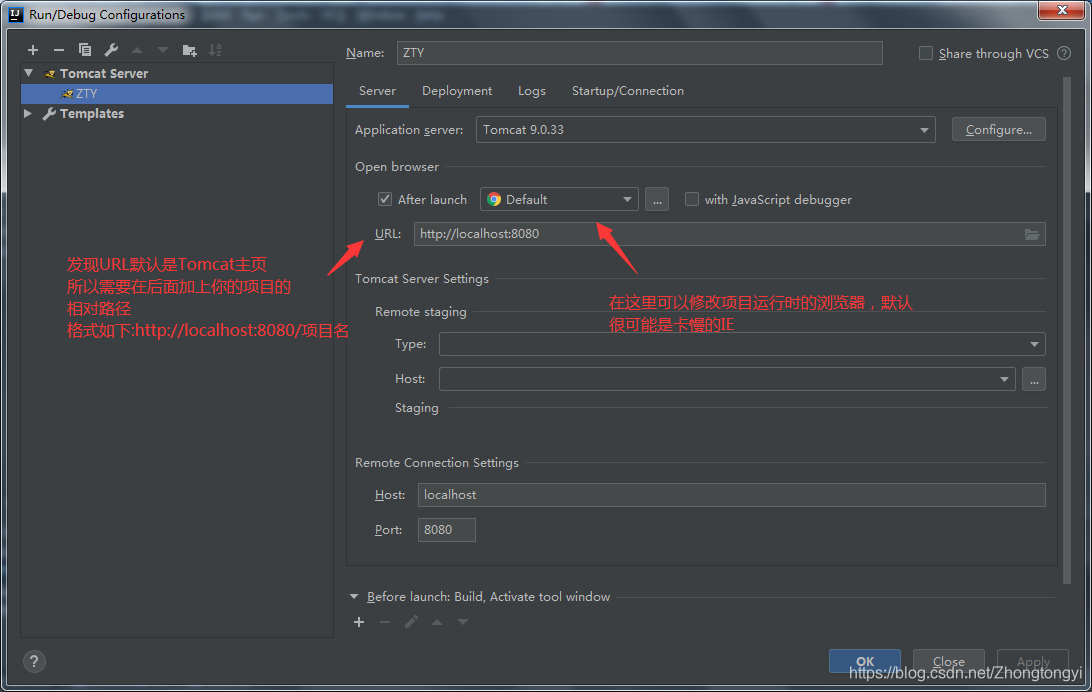
Task: Edit before launch task pencil icon
Action: point(411,622)
